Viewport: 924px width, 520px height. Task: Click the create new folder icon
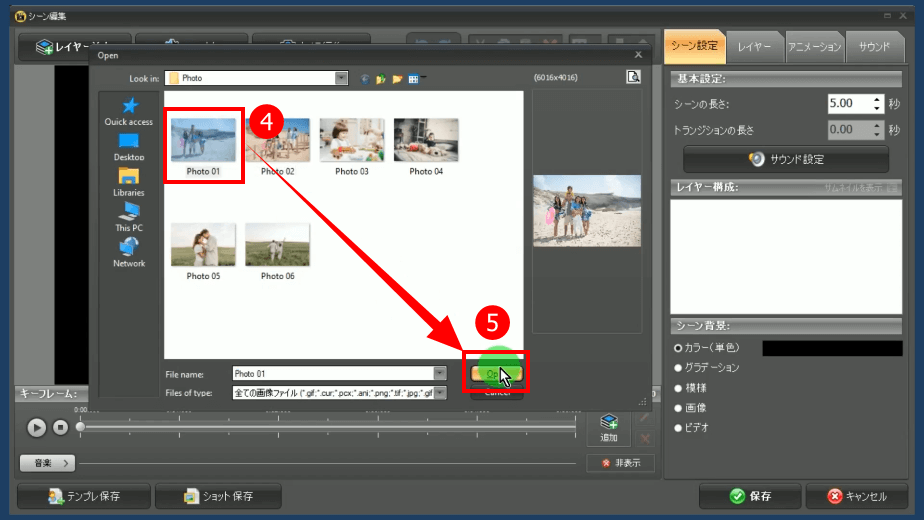pos(397,78)
